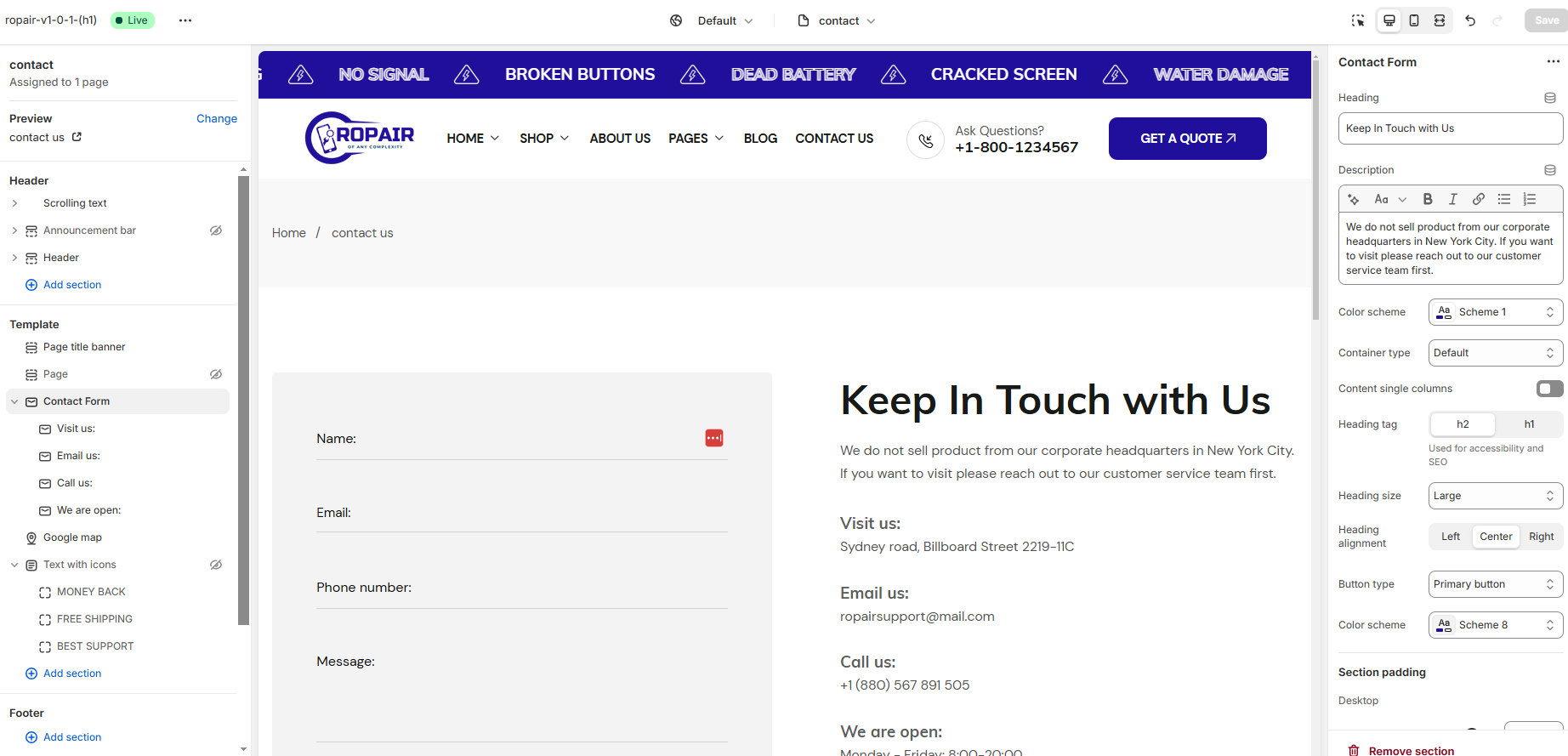Connect dynamic source for Description field
The image size is (1568, 756).
tap(1550, 170)
